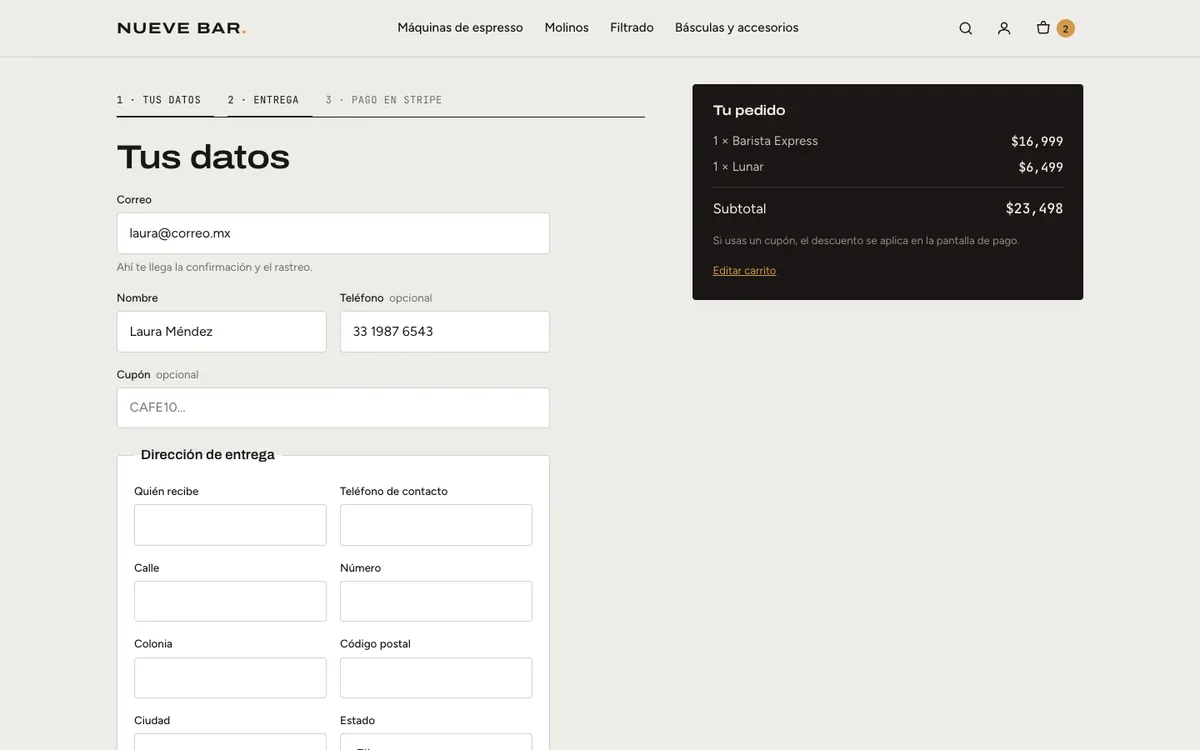Click the $6,499 price
The width and height of the screenshot is (1200, 750).
[x=1041, y=167]
